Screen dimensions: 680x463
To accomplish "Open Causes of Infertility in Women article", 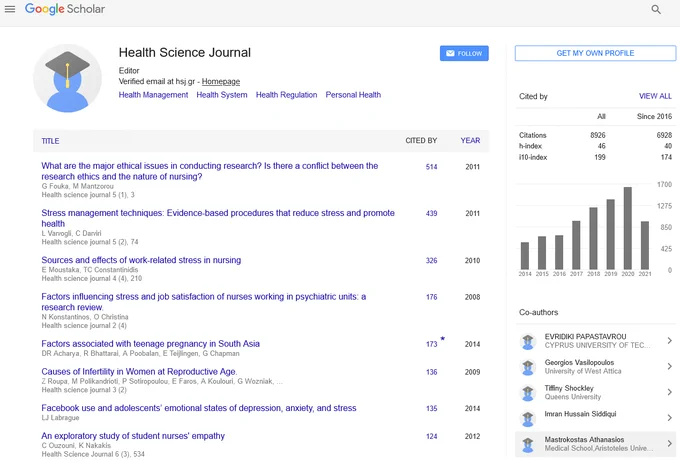I will (139, 372).
